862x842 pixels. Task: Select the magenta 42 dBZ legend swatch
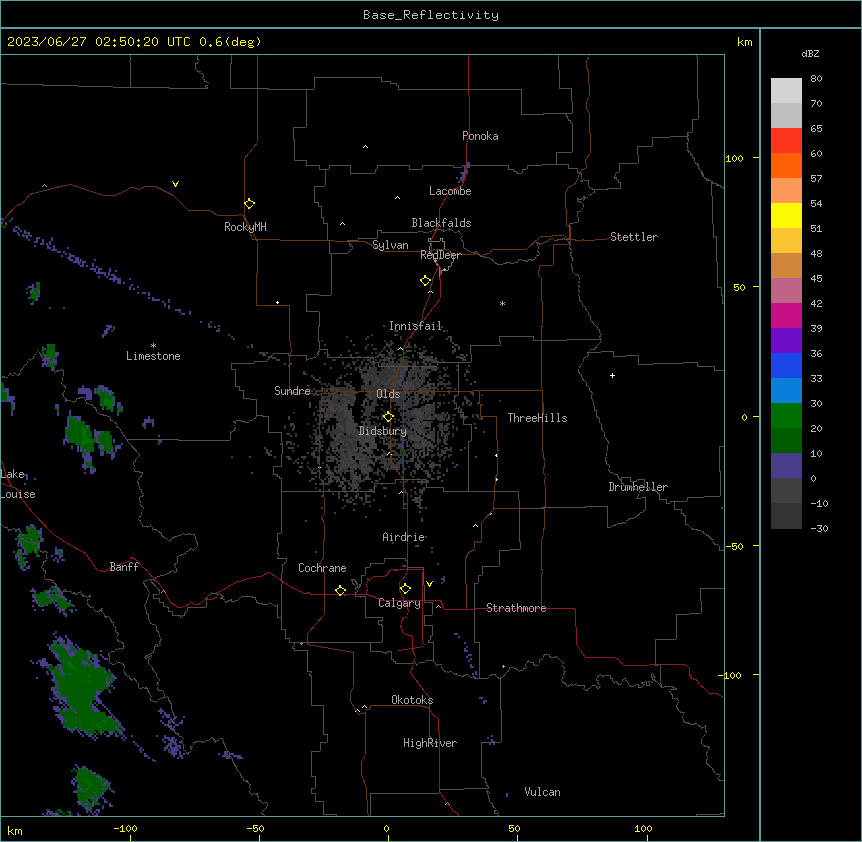(786, 315)
